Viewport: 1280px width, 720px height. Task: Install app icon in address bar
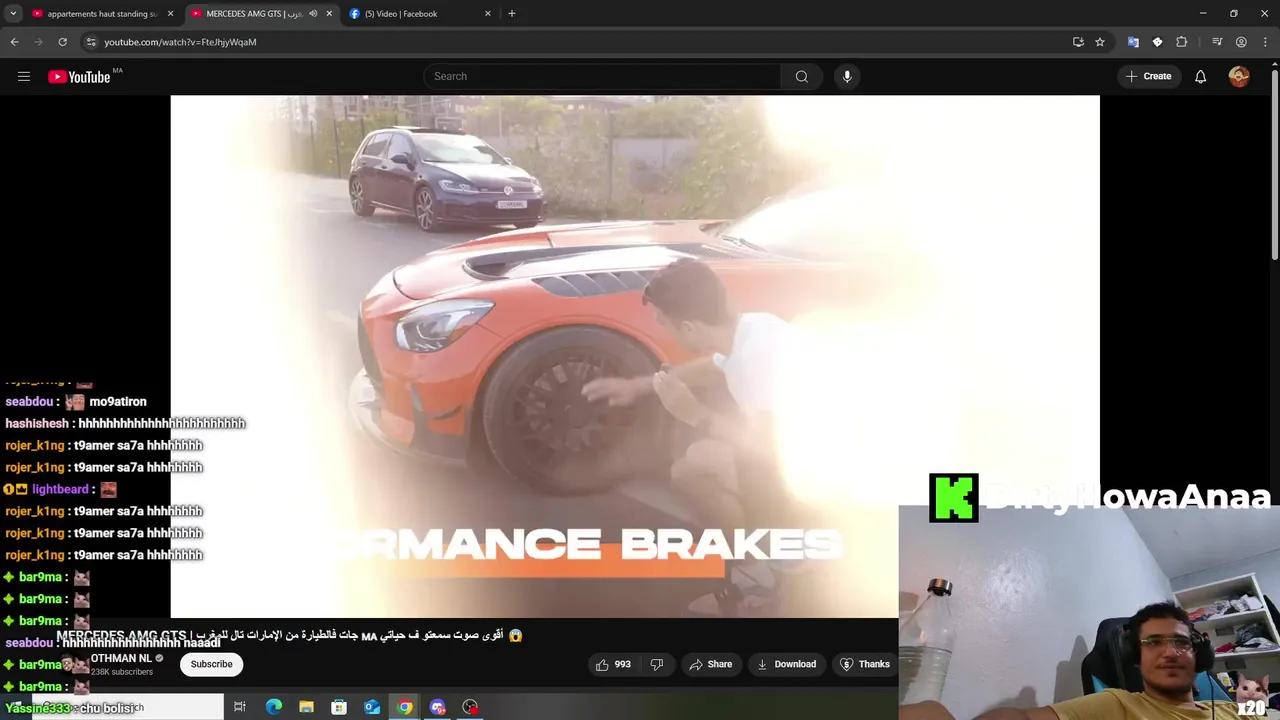[x=1078, y=42]
